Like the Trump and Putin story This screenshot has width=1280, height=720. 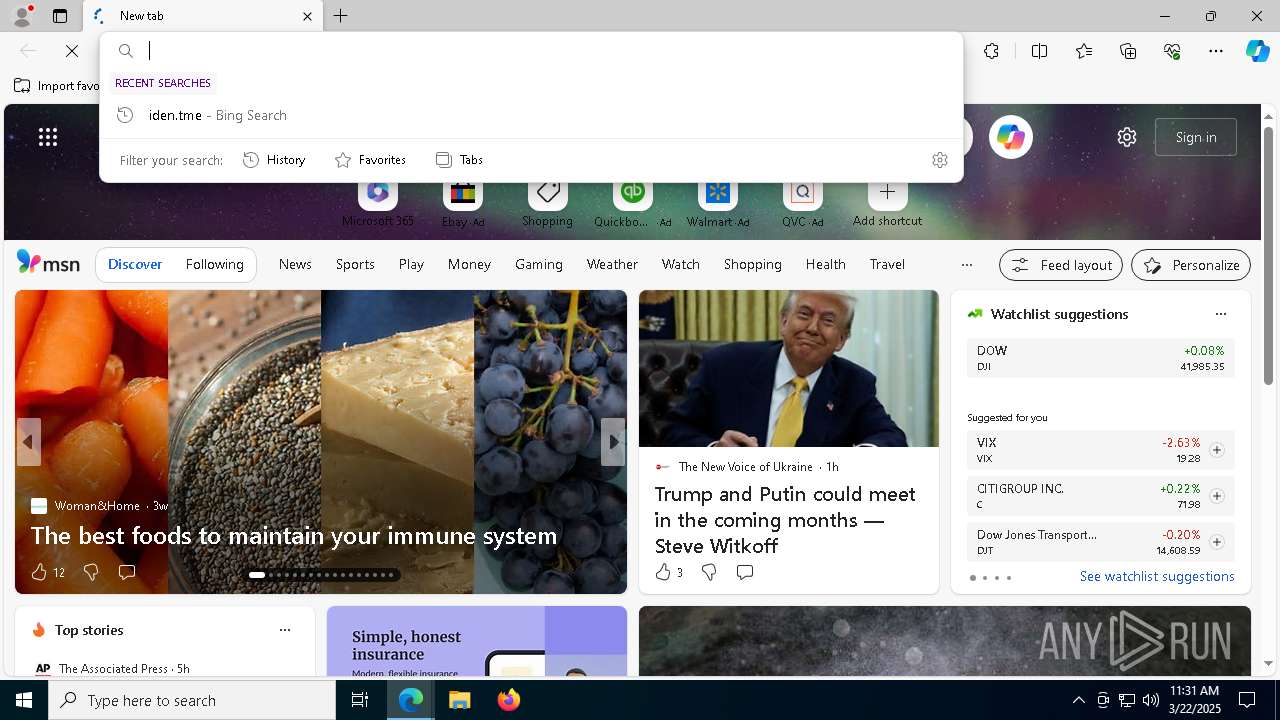[x=669, y=572]
